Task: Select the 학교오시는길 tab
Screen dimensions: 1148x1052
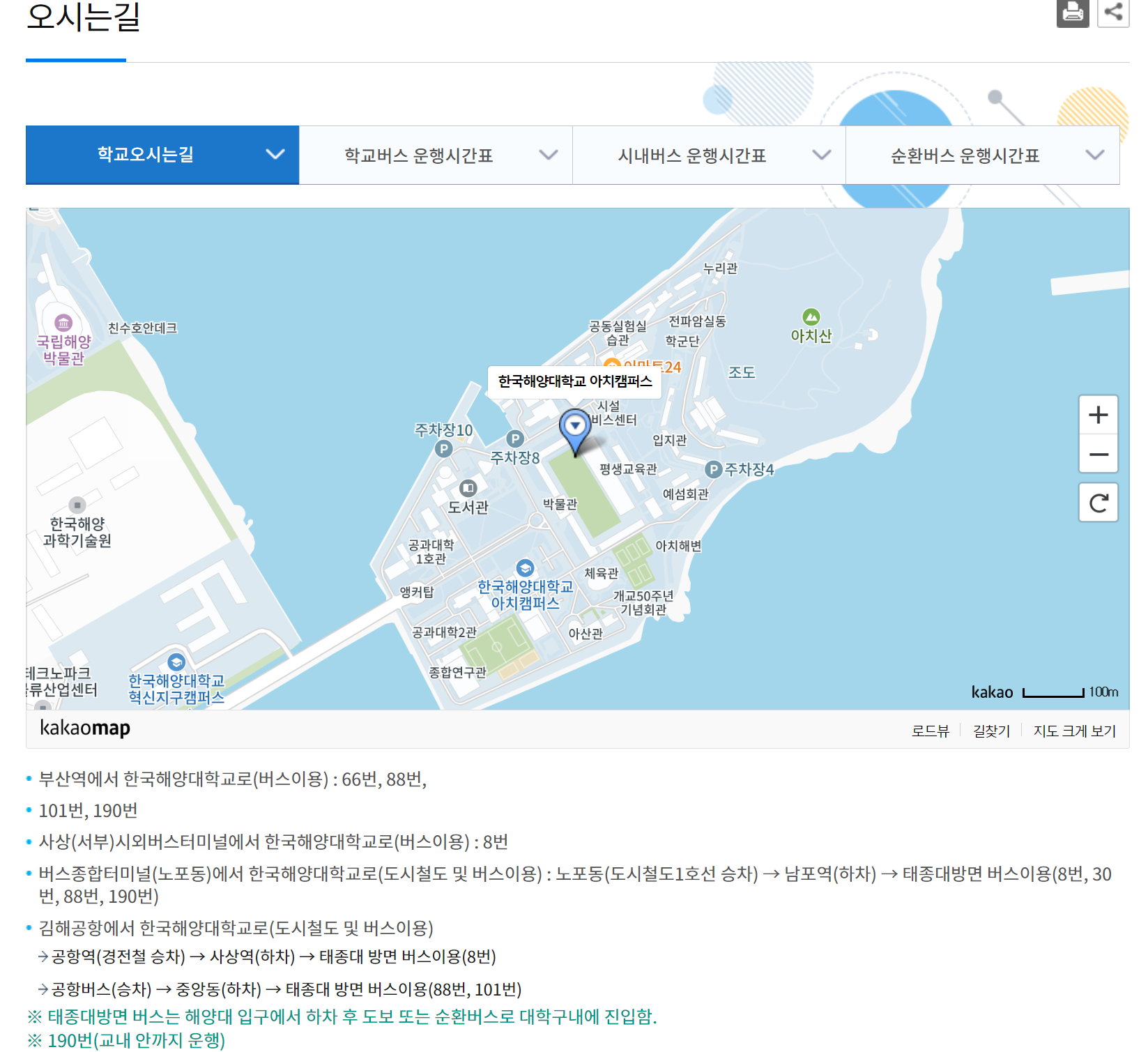Action: tap(162, 155)
